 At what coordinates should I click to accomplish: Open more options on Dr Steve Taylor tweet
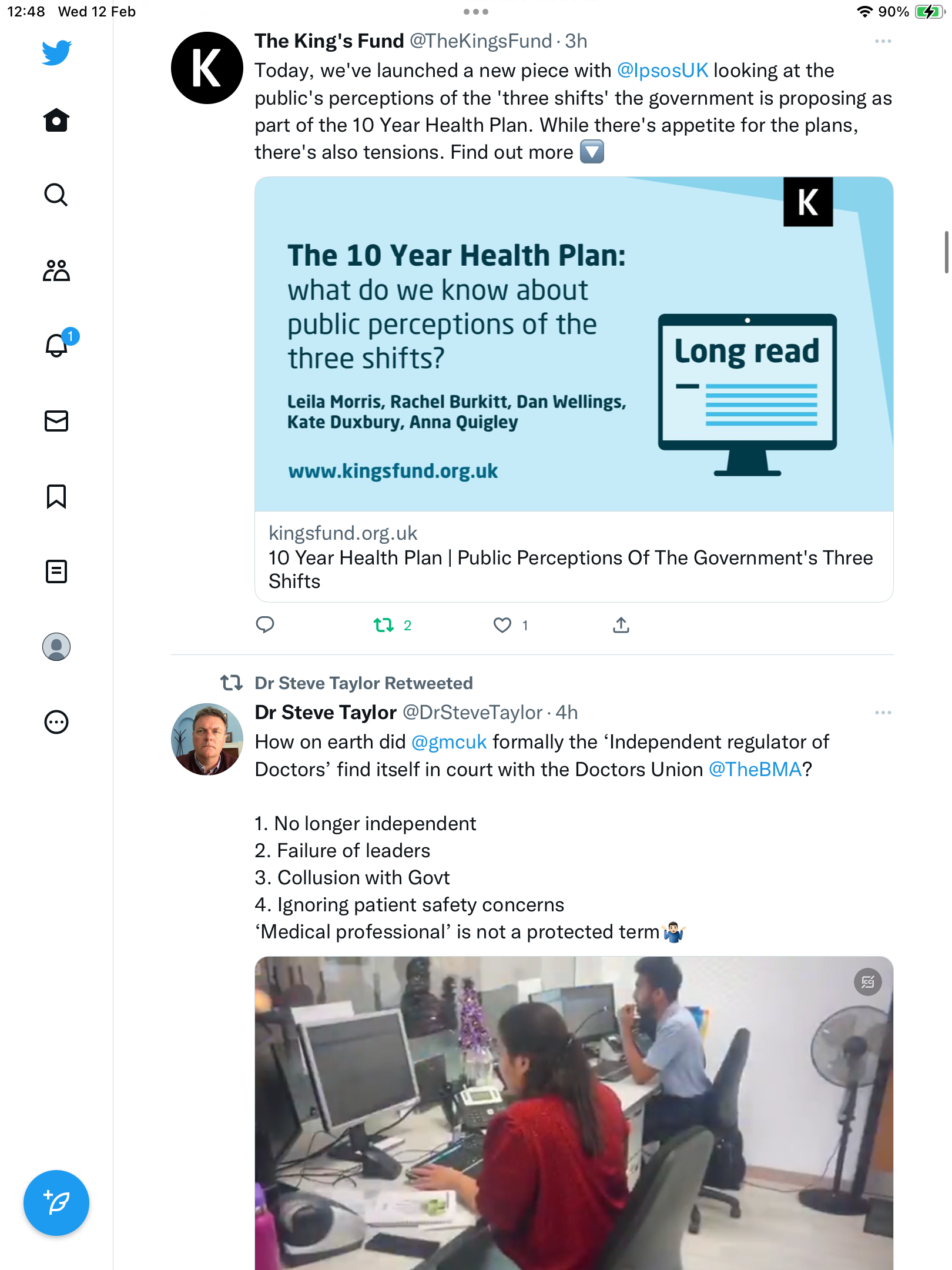[883, 713]
